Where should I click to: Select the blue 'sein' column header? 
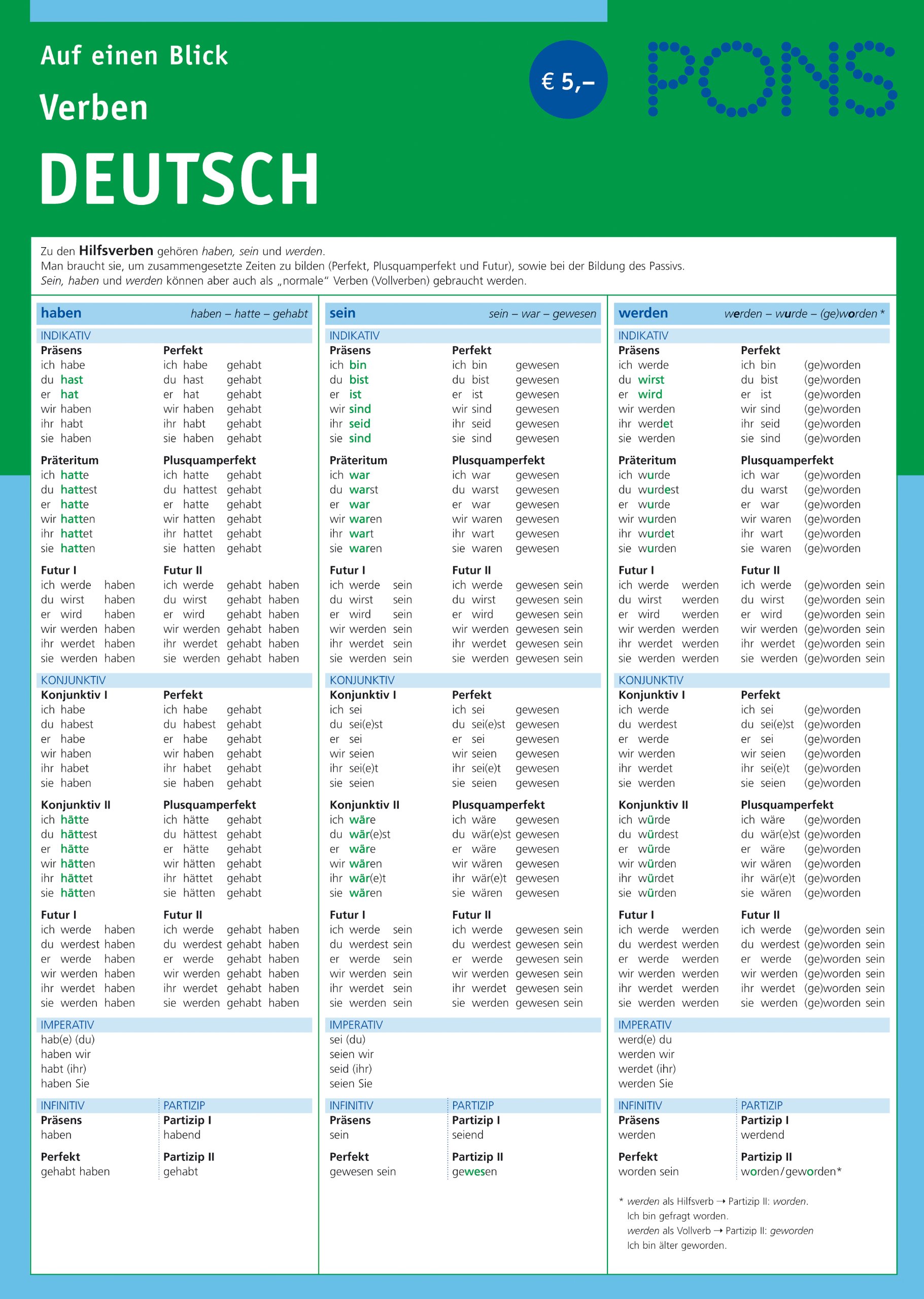[x=343, y=313]
